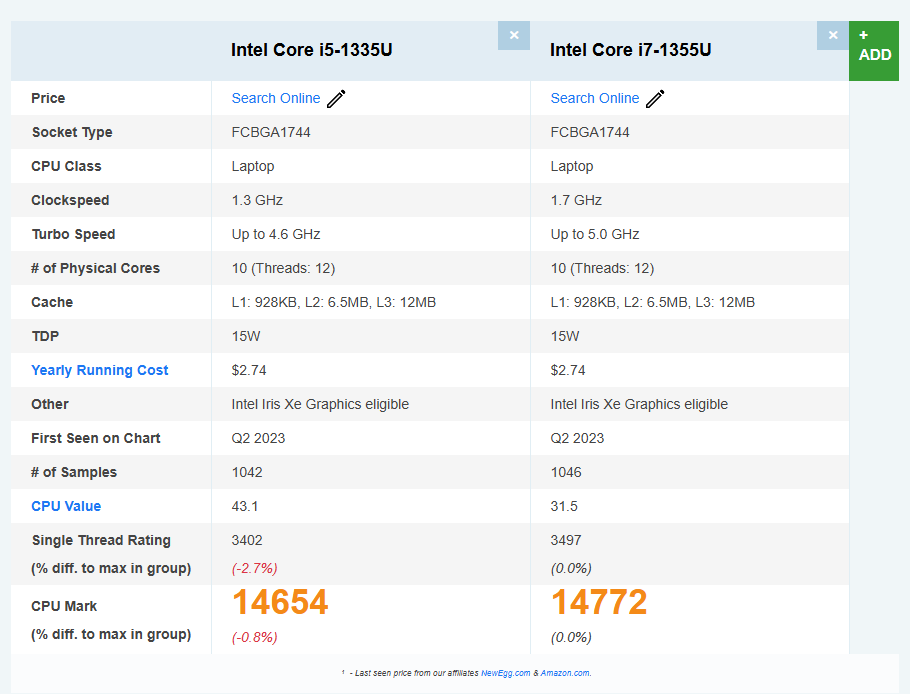Click the single thread rating 3402
910x694 pixels.
coord(247,540)
